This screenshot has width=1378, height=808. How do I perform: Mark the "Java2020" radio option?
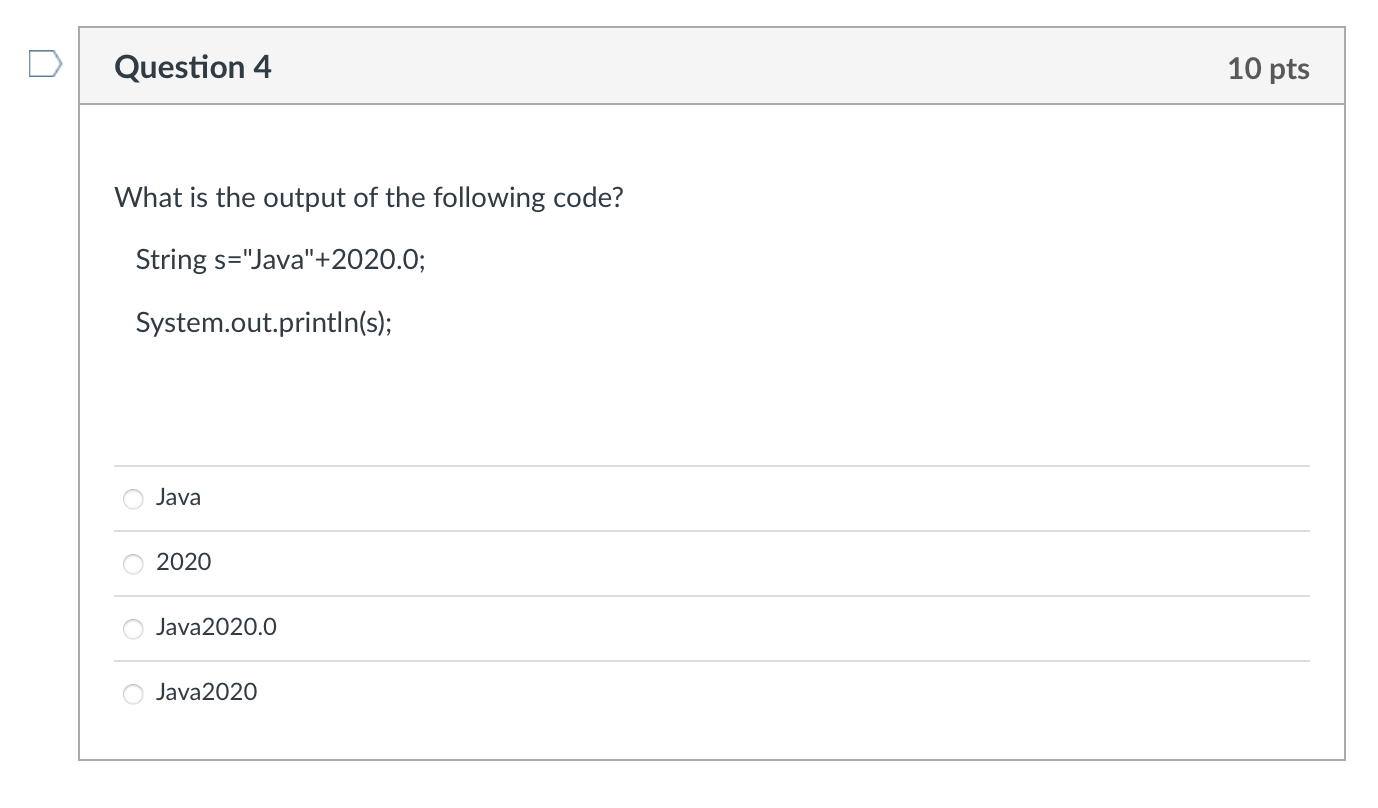click(134, 693)
